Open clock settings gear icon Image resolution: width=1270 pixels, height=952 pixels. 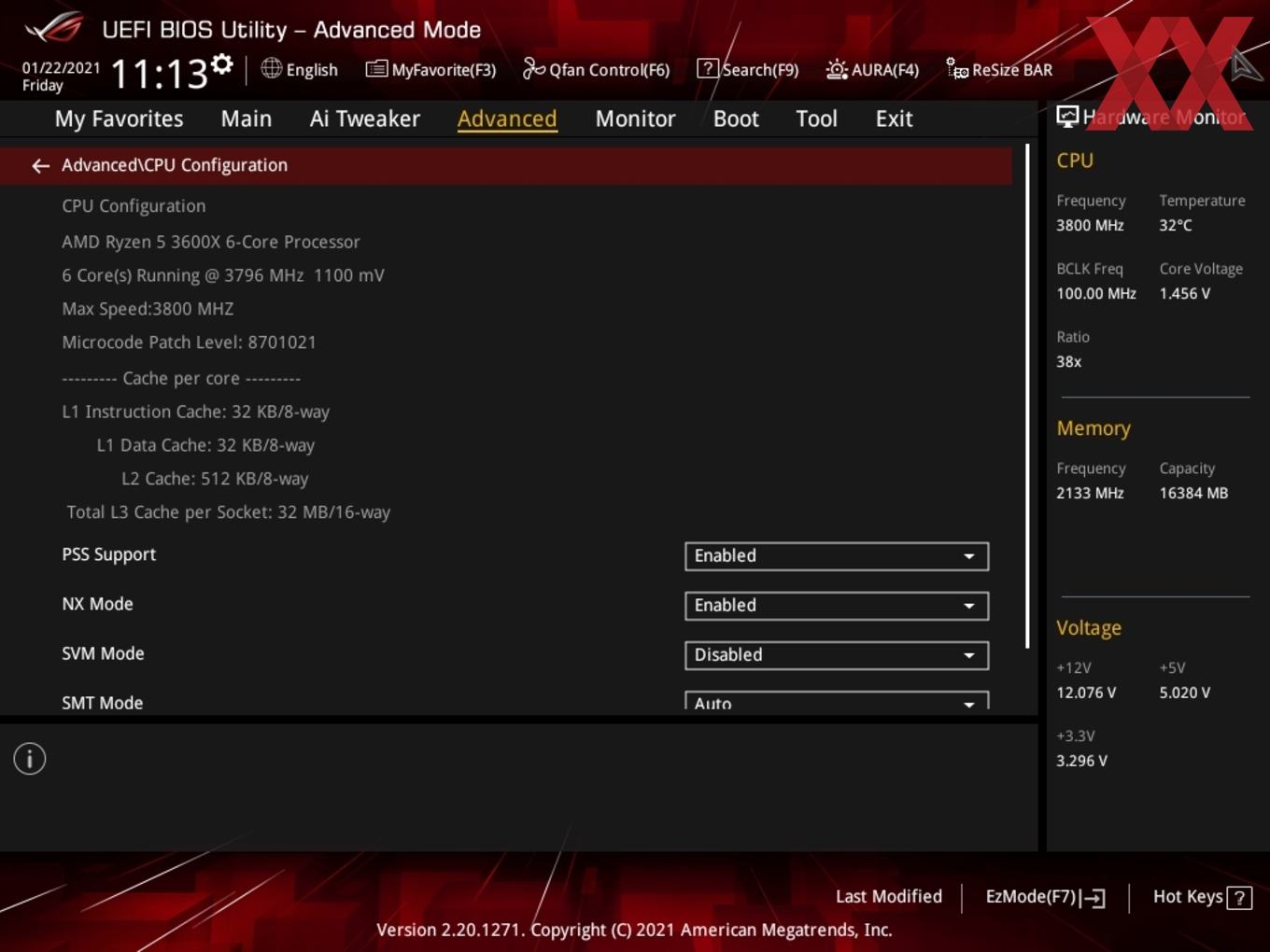(x=221, y=64)
